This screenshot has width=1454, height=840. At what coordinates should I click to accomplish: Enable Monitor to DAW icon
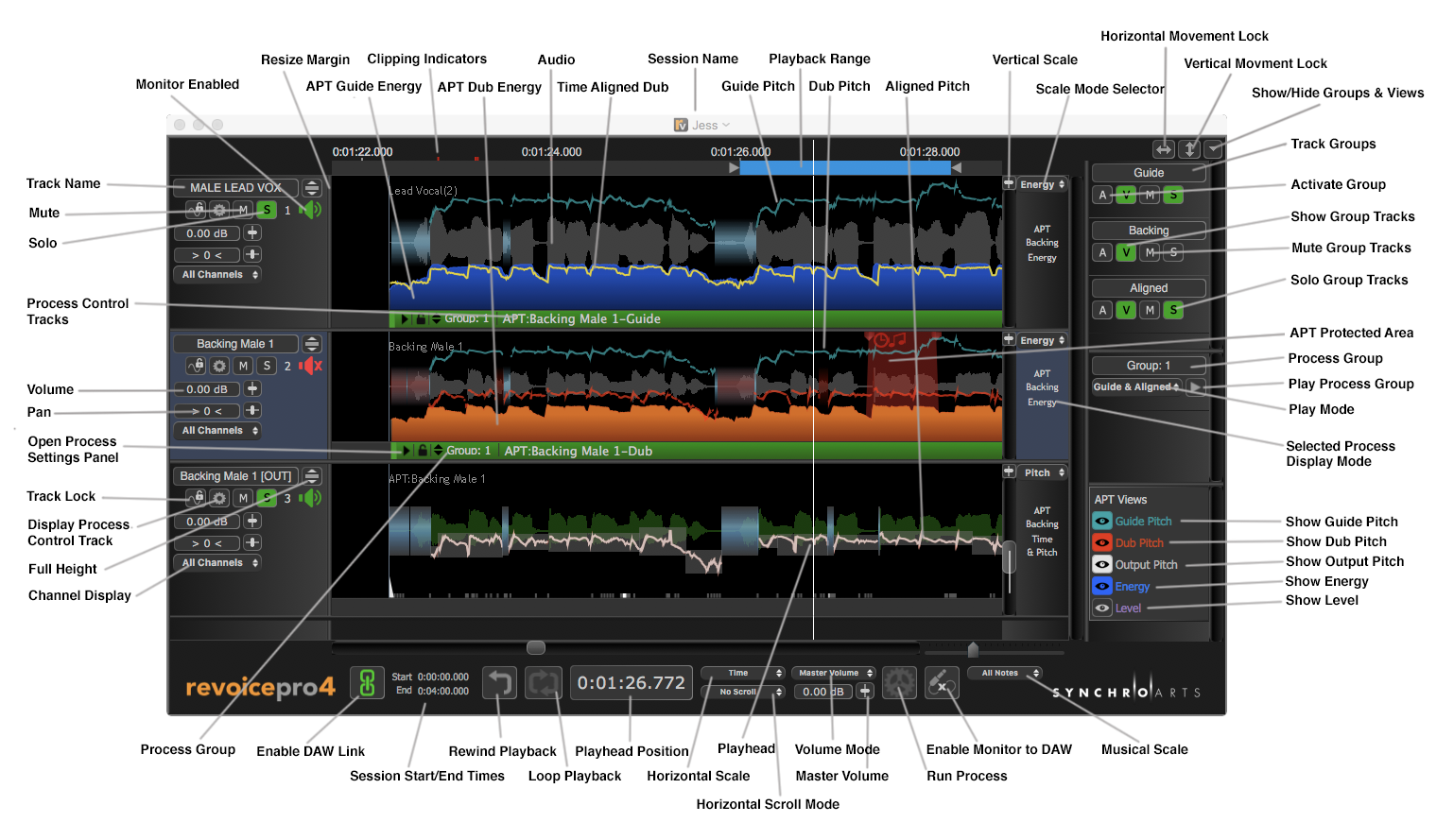pyautogui.click(x=942, y=682)
